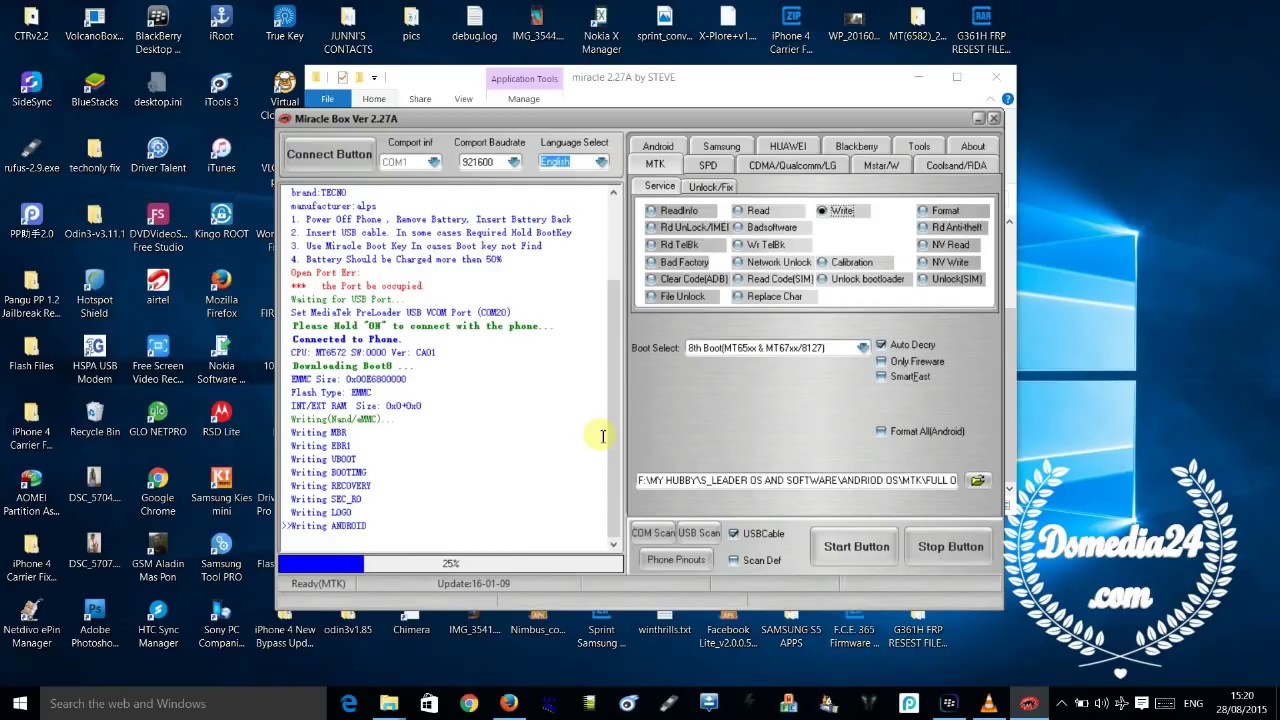
Task: Open the GSM Aladin Mas Pon icon
Action: coord(158,558)
